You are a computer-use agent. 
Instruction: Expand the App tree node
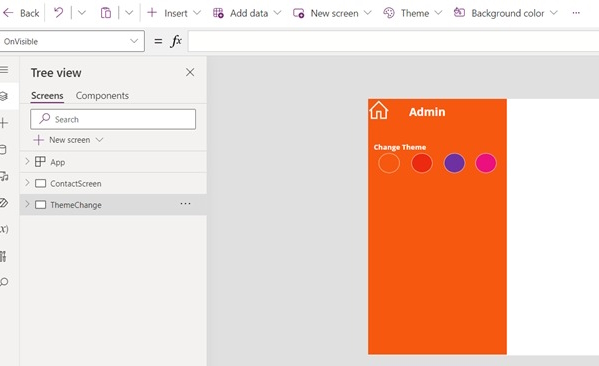click(27, 162)
